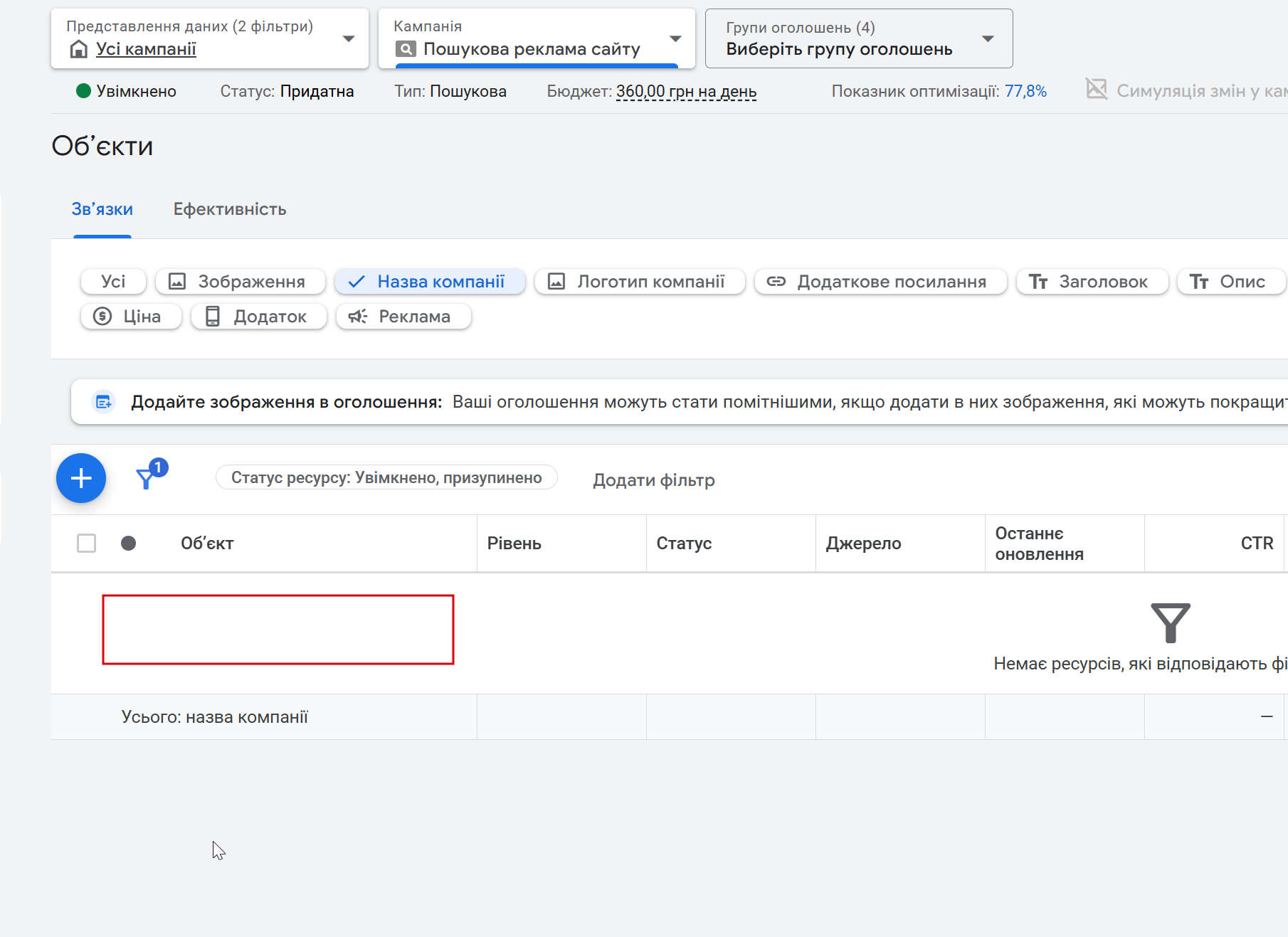Open the filter funnel icon with badge
Viewport: 1288px width, 937px height.
point(151,475)
